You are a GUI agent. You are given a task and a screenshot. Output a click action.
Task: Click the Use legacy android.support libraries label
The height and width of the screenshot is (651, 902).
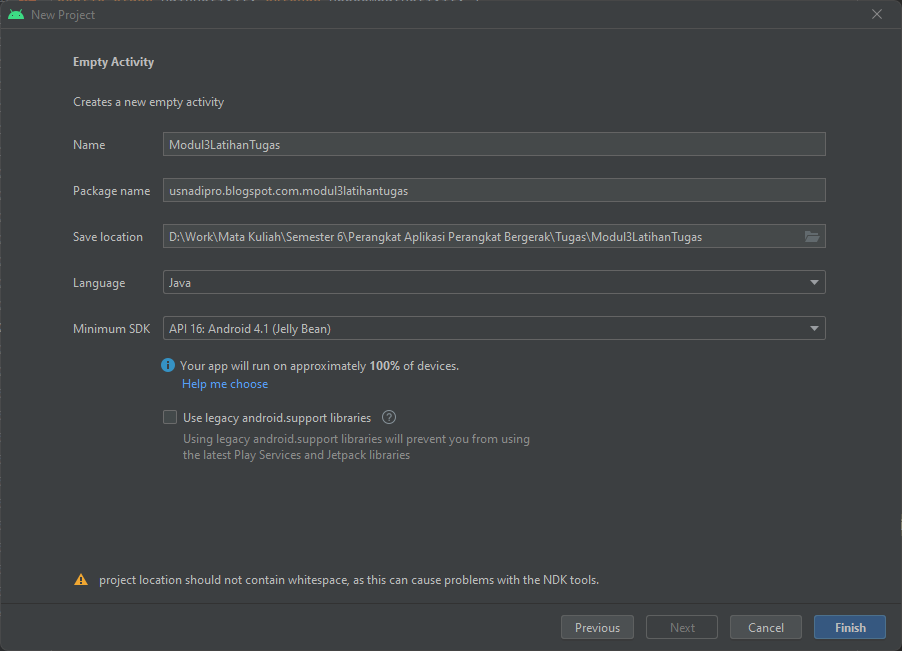tap(277, 418)
